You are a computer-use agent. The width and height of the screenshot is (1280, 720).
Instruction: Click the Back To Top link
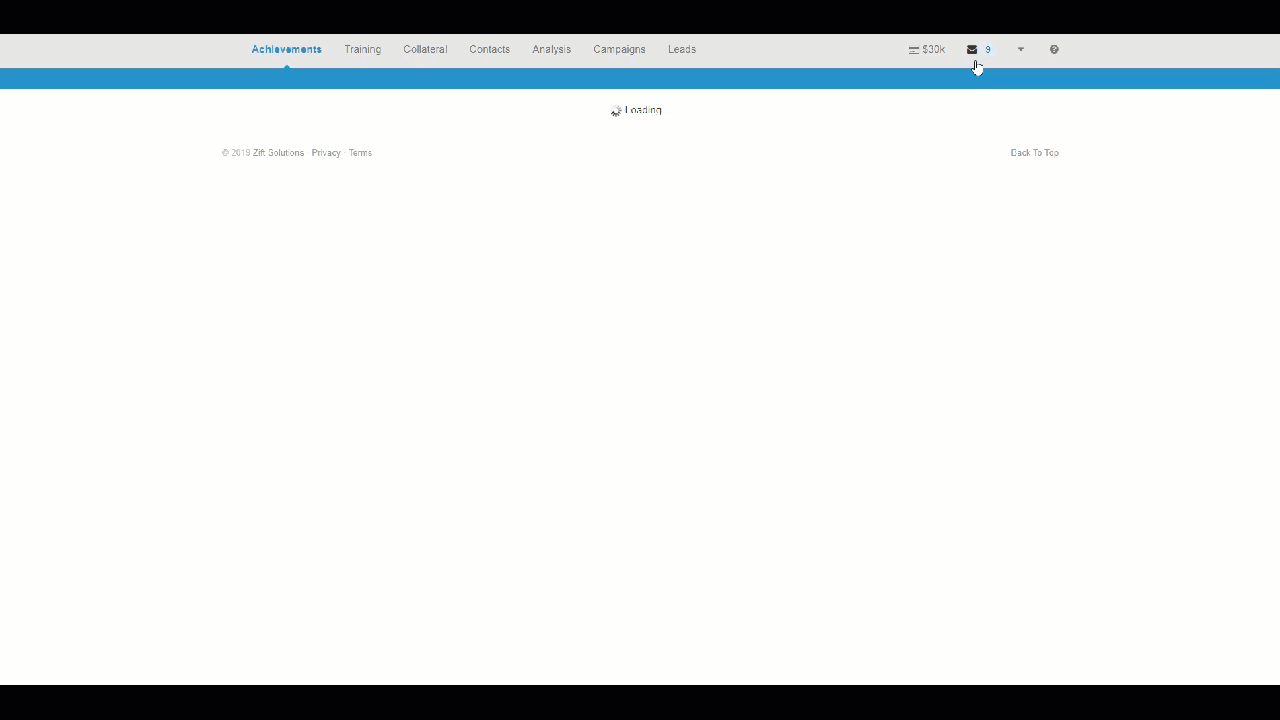(1034, 153)
